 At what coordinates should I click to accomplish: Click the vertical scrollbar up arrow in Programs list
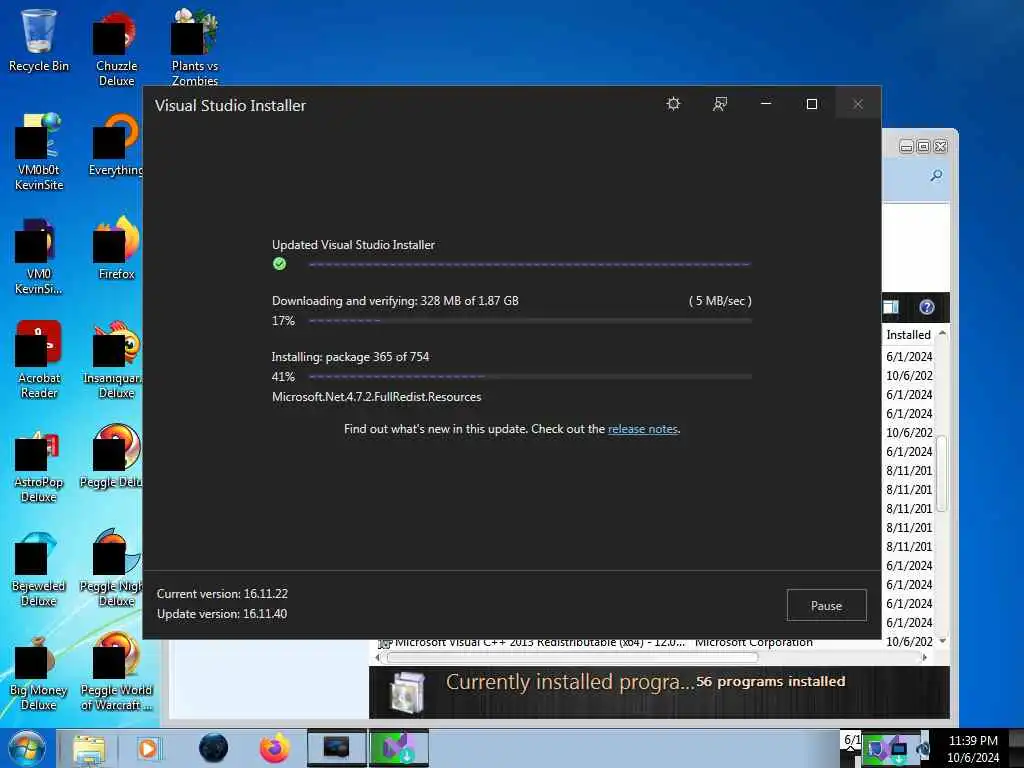tap(942, 333)
